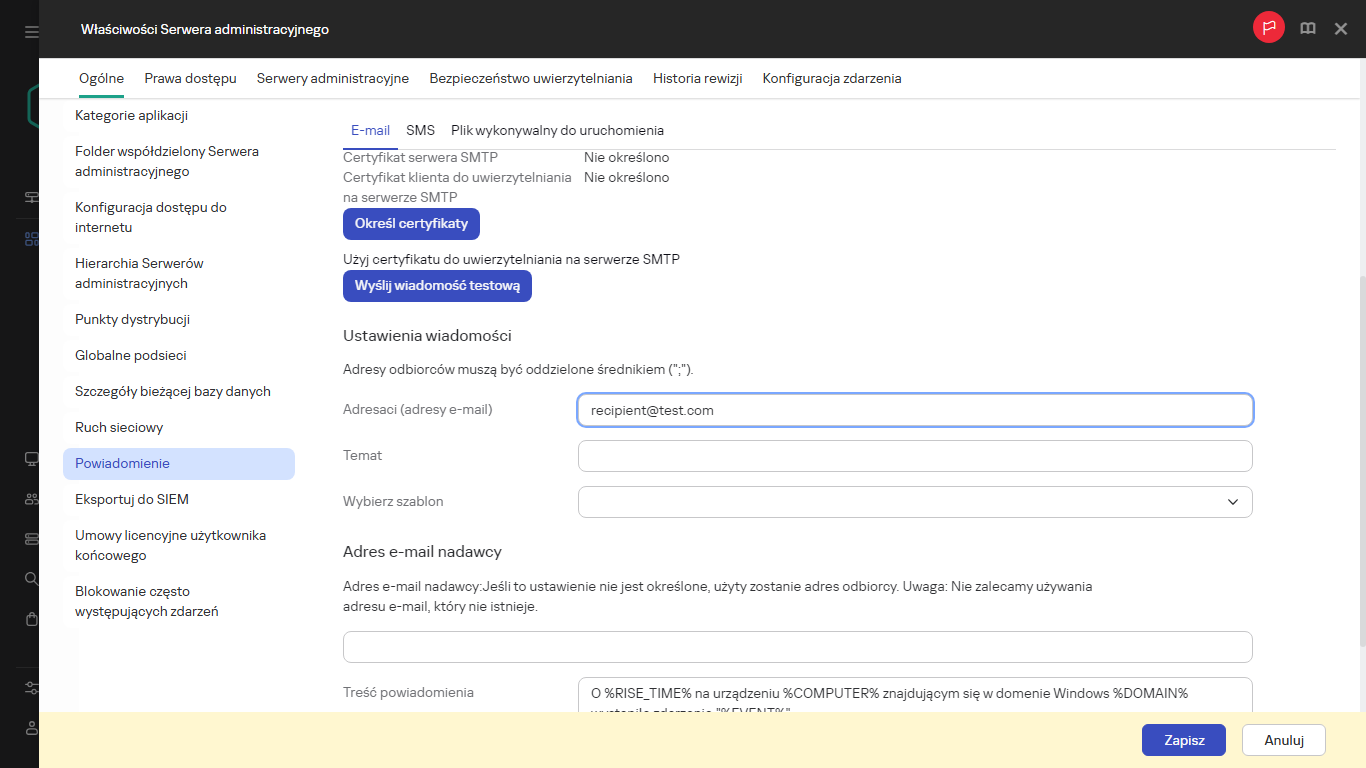The width and height of the screenshot is (1366, 768).
Task: Click the Określ certyfikaty button
Action: coord(411,223)
